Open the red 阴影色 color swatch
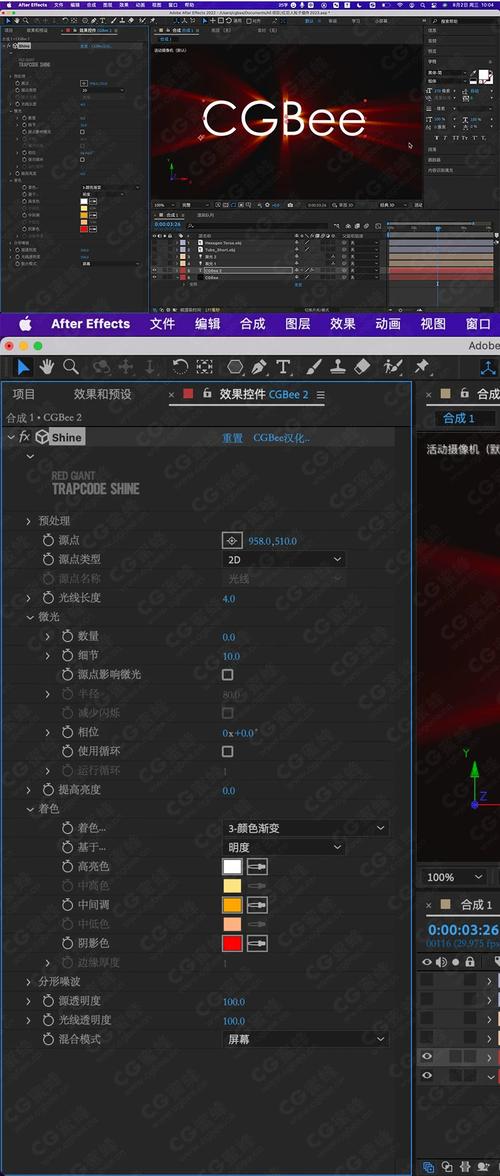This screenshot has height=1176, width=500. pyautogui.click(x=232, y=943)
